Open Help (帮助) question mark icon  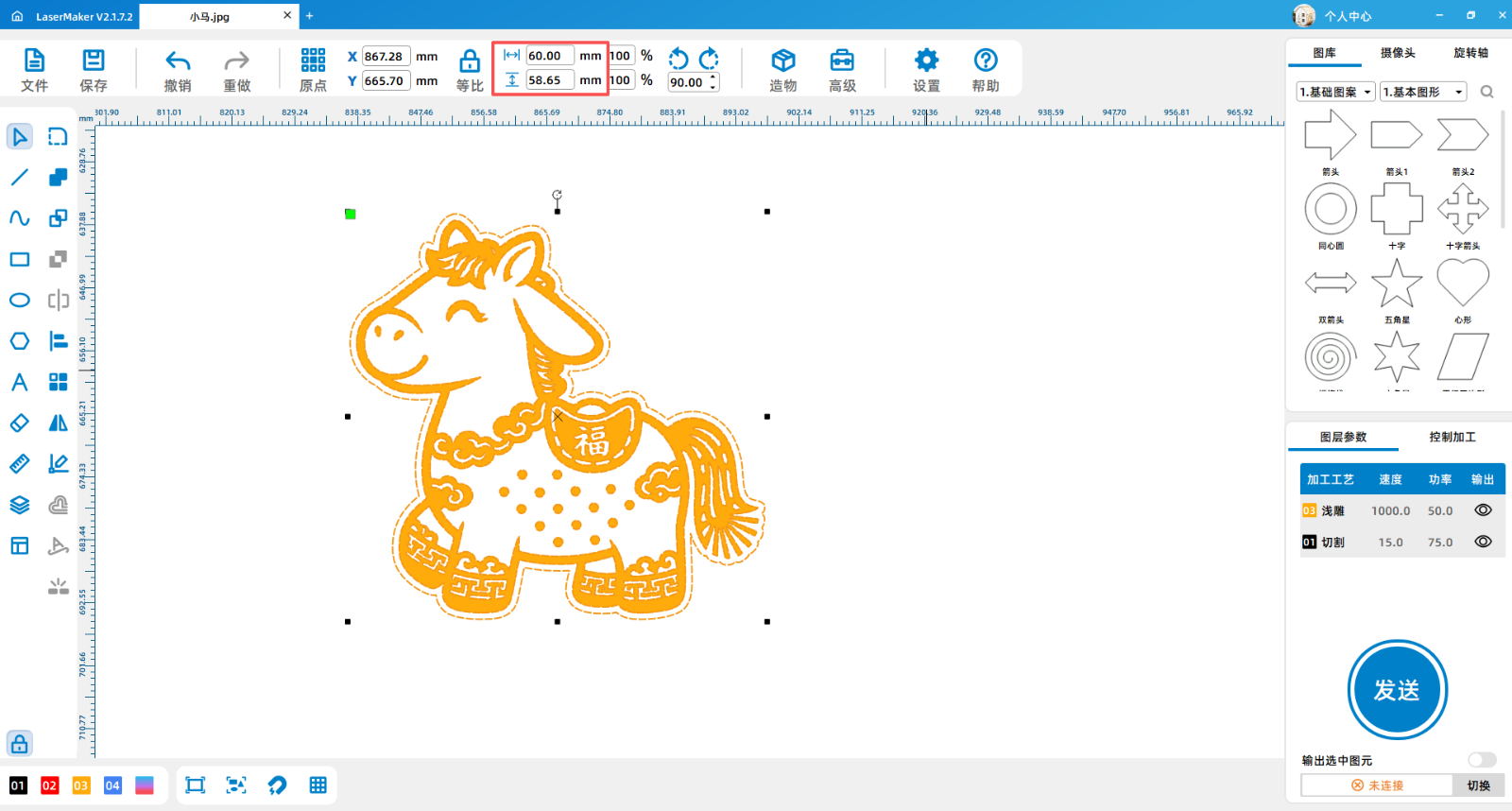(x=986, y=60)
